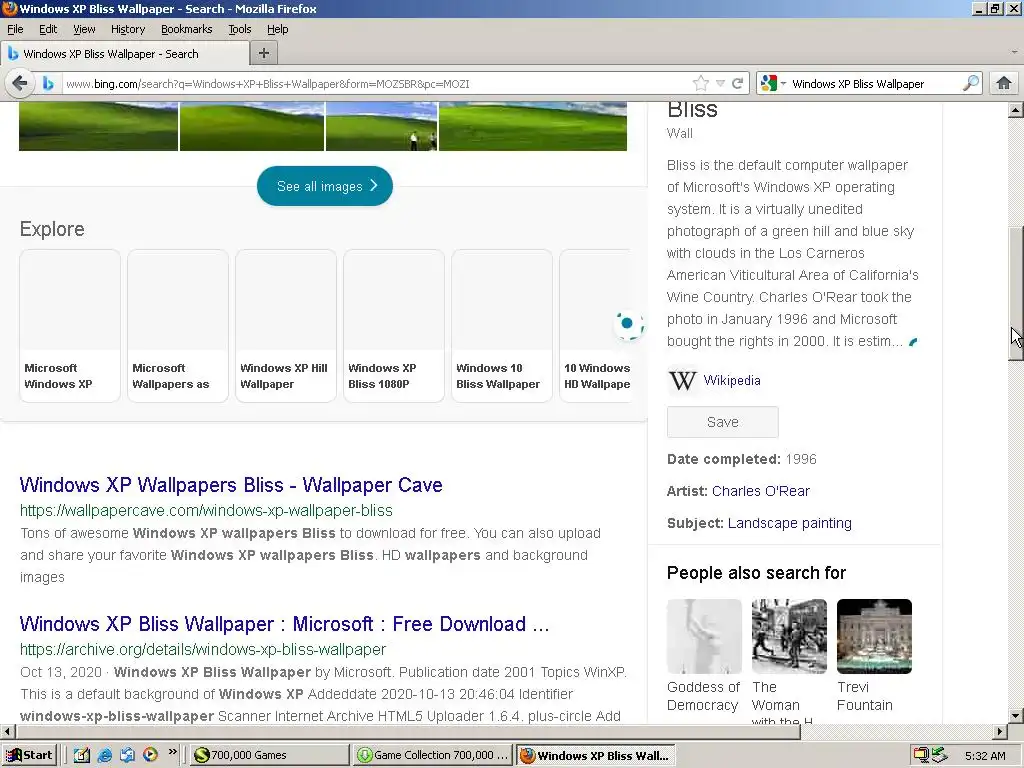Open the Microsoft Windows XP explore card
This screenshot has height=768, width=1024.
coord(70,326)
